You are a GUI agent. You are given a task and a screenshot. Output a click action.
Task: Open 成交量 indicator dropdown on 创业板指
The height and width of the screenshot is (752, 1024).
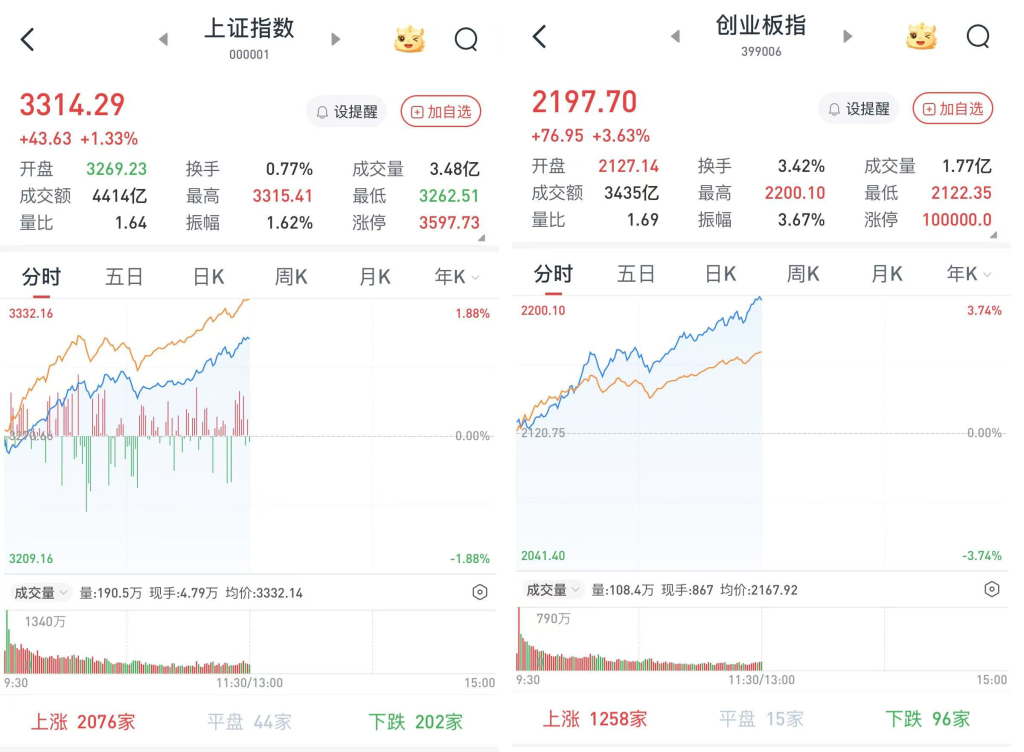(553, 590)
